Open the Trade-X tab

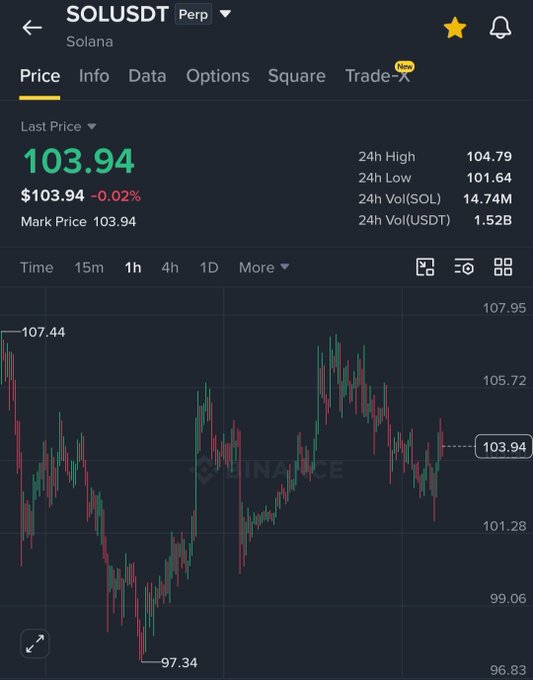tap(377, 76)
